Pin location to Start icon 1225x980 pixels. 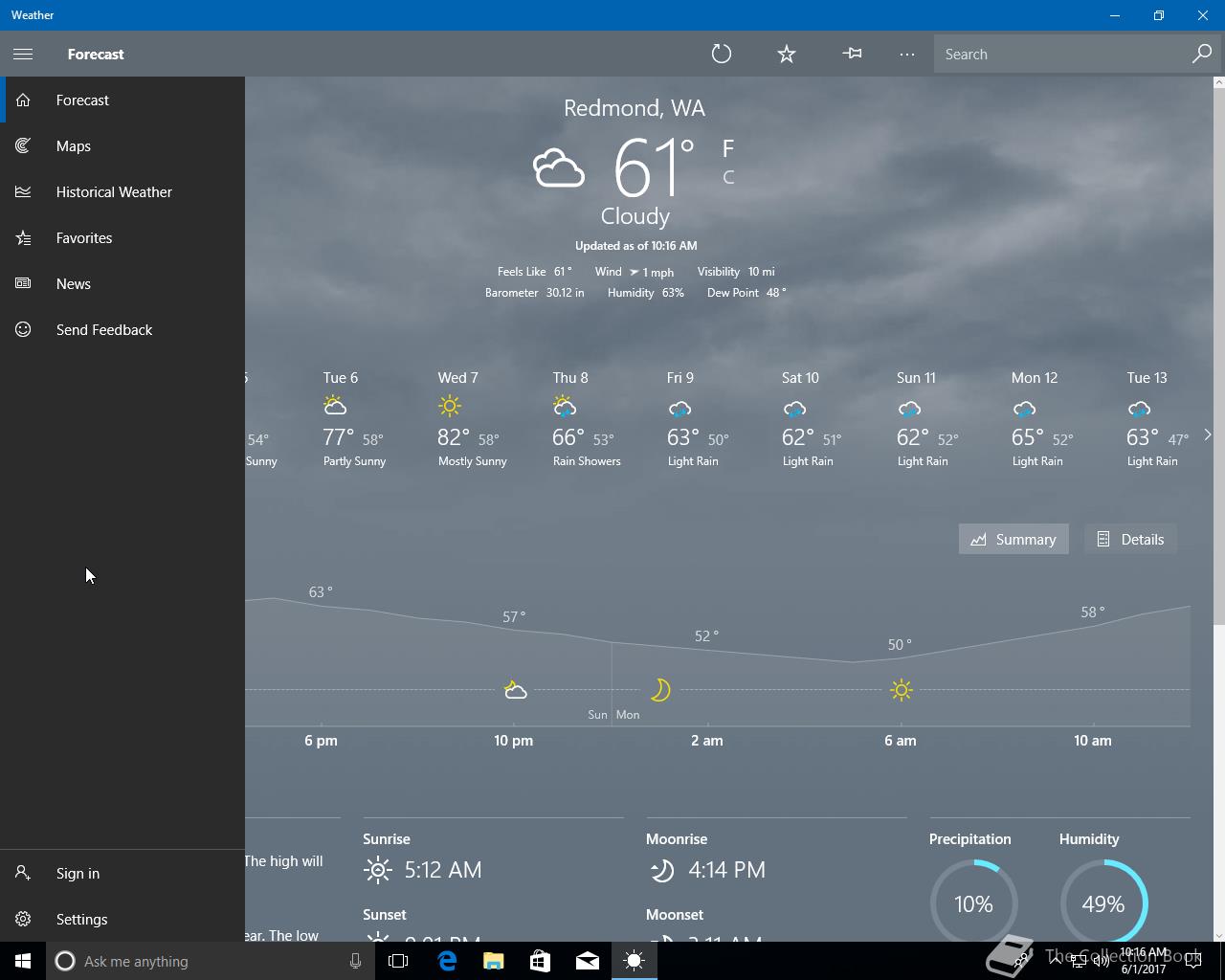coord(852,54)
